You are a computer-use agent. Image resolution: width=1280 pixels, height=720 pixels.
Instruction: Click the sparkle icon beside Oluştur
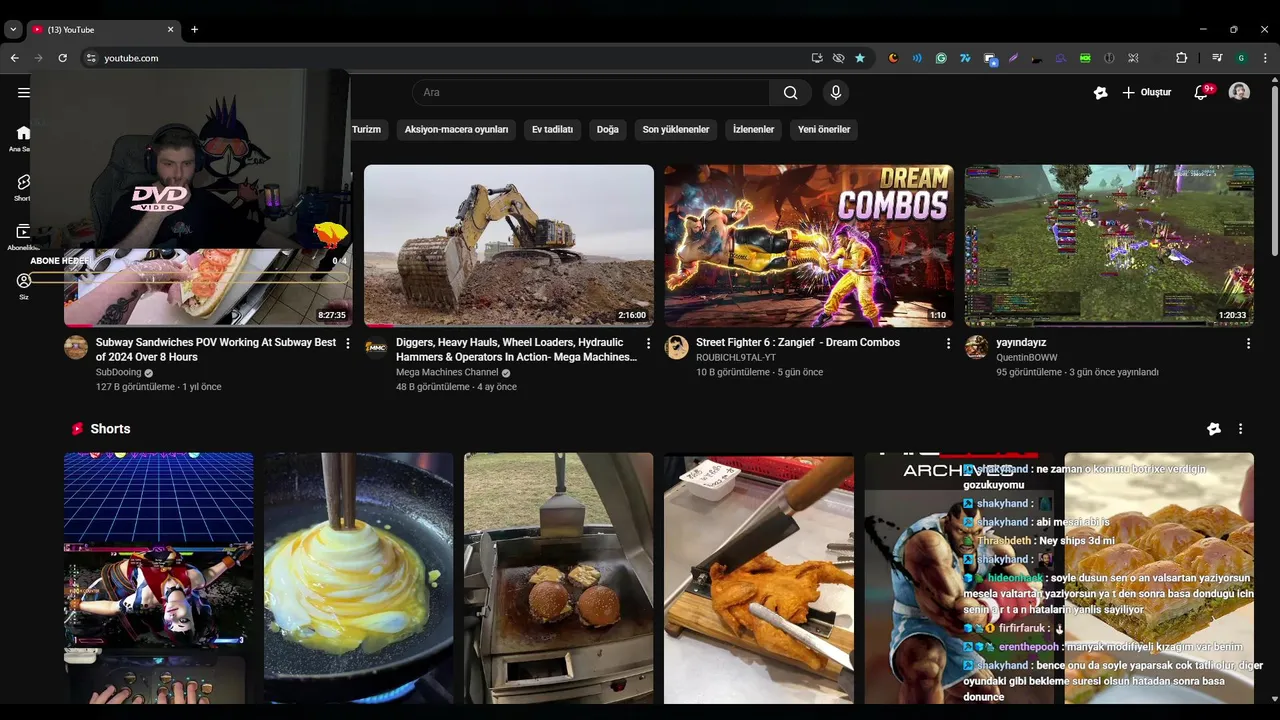click(1101, 93)
